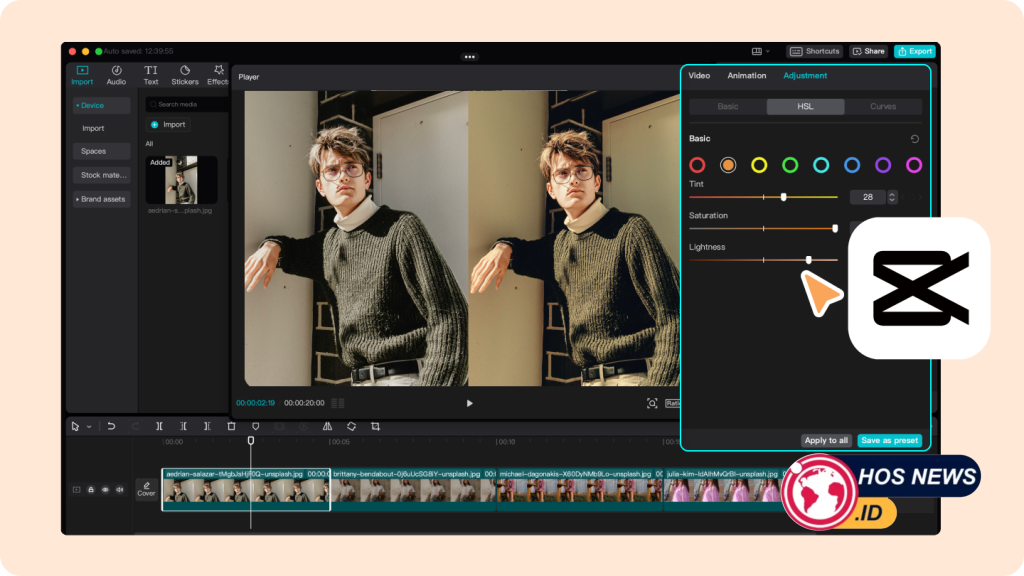This screenshot has height=576, width=1024.
Task: Click the Search media input field
Action: [185, 104]
